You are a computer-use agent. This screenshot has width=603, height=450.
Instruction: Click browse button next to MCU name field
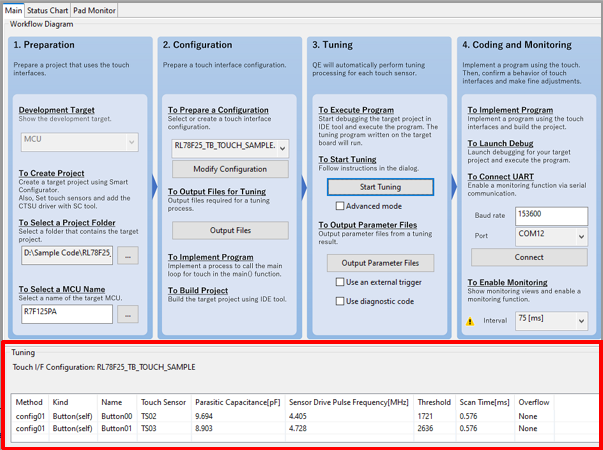[x=128, y=314]
